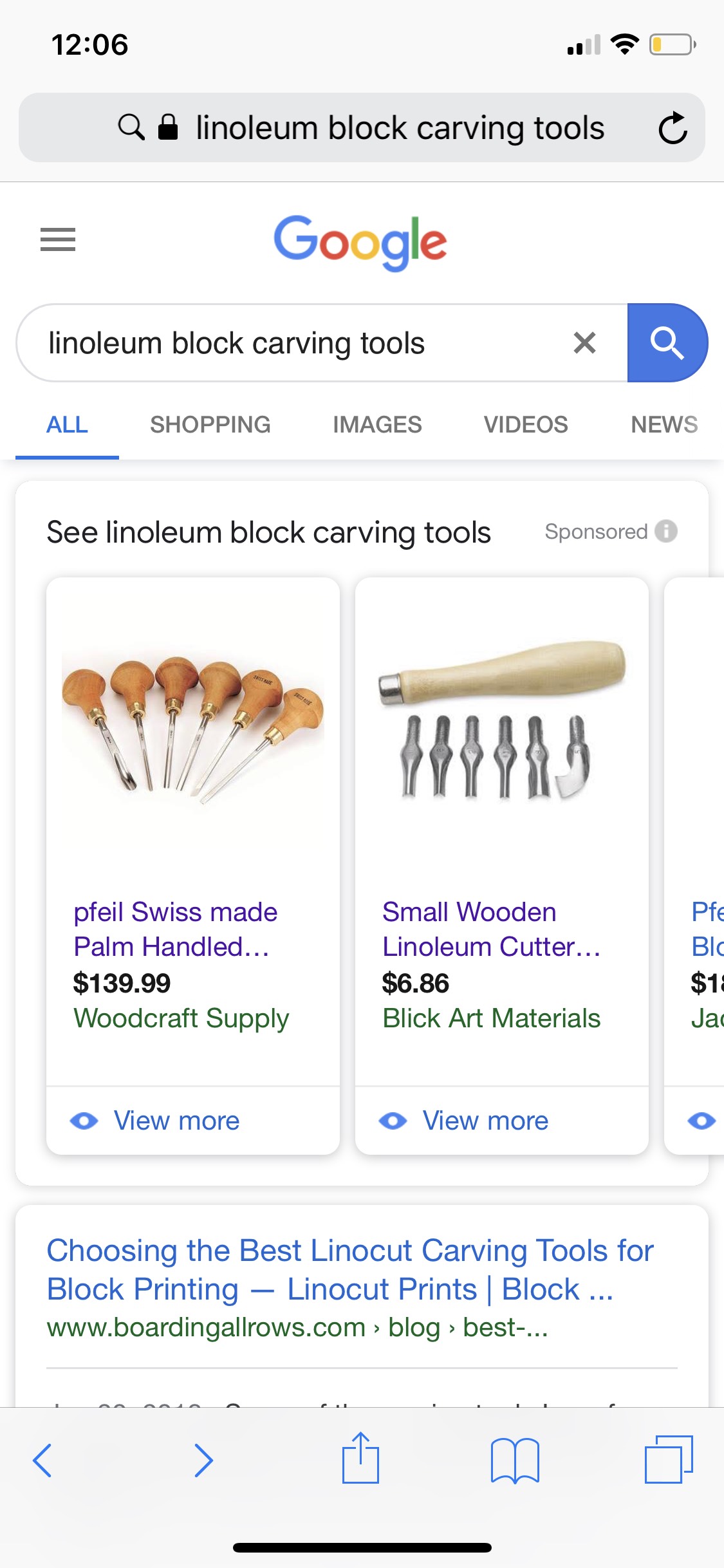
Task: Open the Videos results tab
Action: 526,425
